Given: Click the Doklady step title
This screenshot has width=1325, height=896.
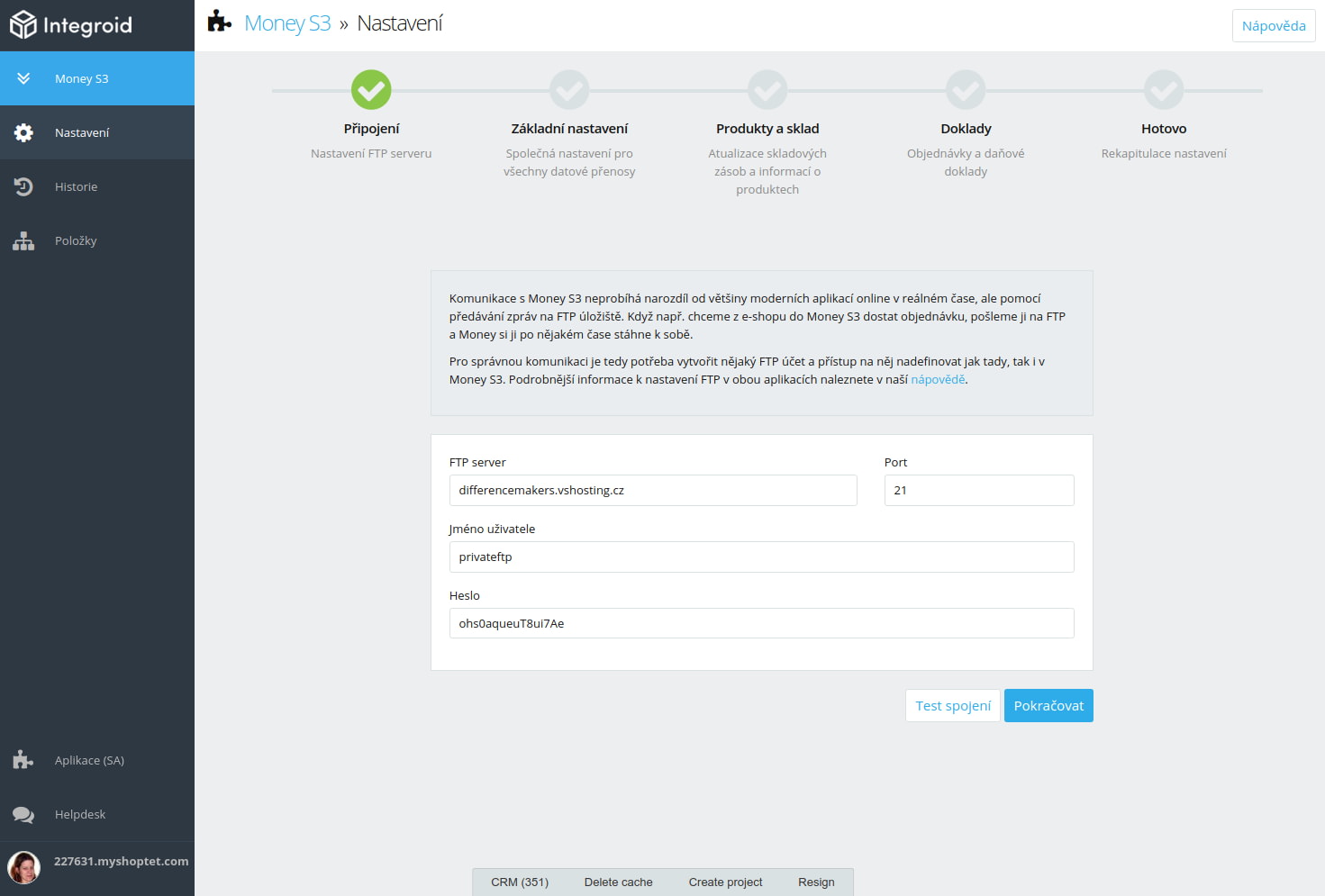Looking at the screenshot, I should pyautogui.click(x=966, y=129).
